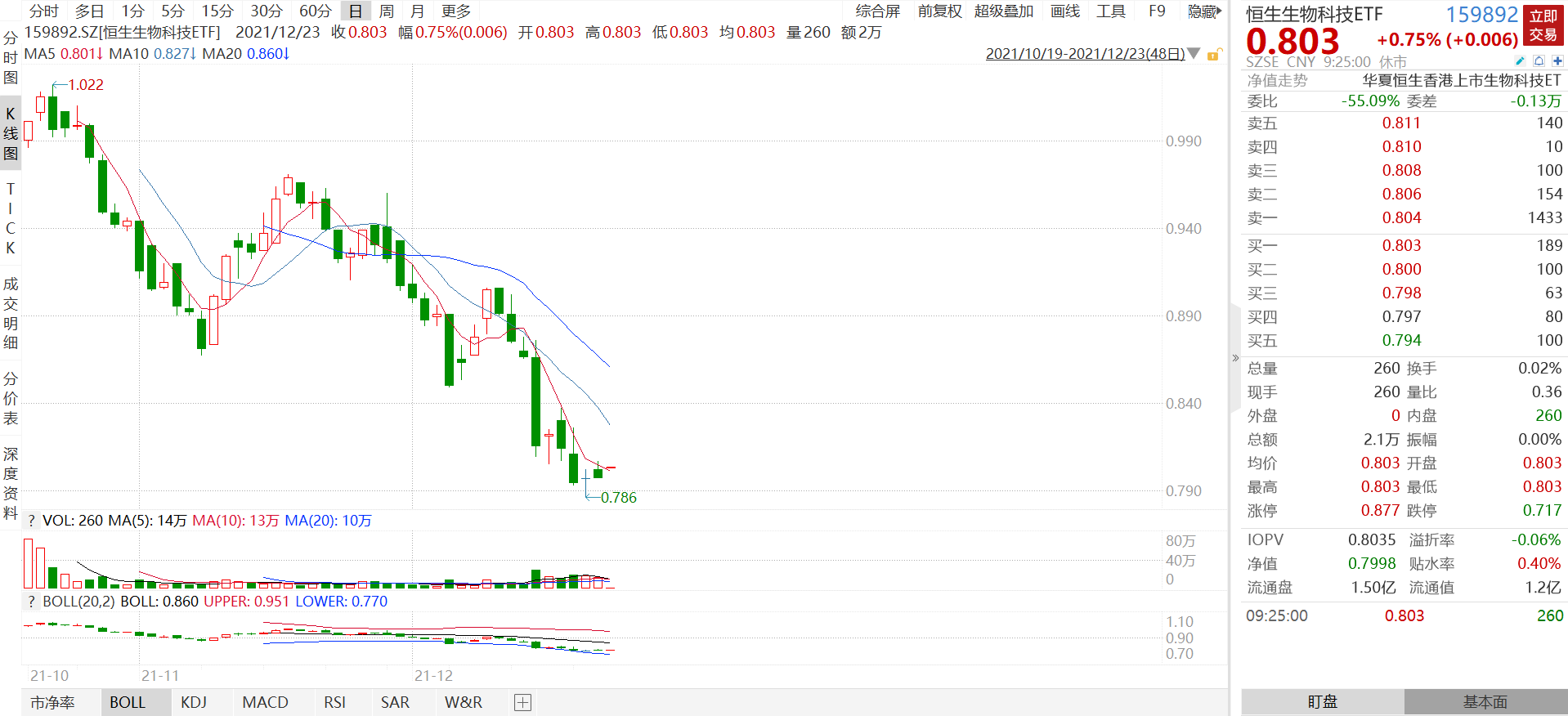Screen dimensions: 1568x716
Task: Set a price alert with bell icon
Action: coord(1539,61)
